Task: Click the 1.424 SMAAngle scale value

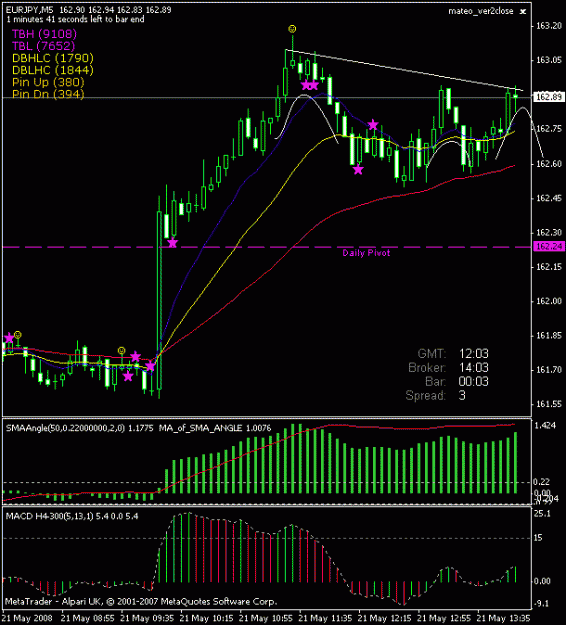Action: (545, 426)
